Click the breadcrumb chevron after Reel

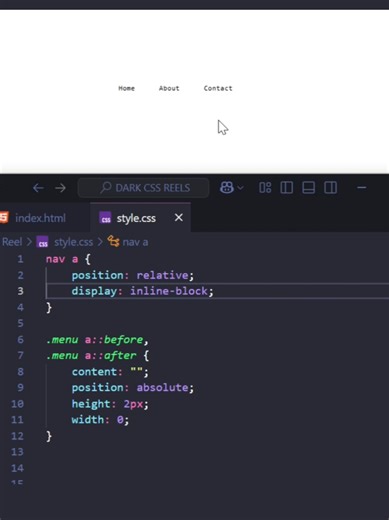coord(29,242)
